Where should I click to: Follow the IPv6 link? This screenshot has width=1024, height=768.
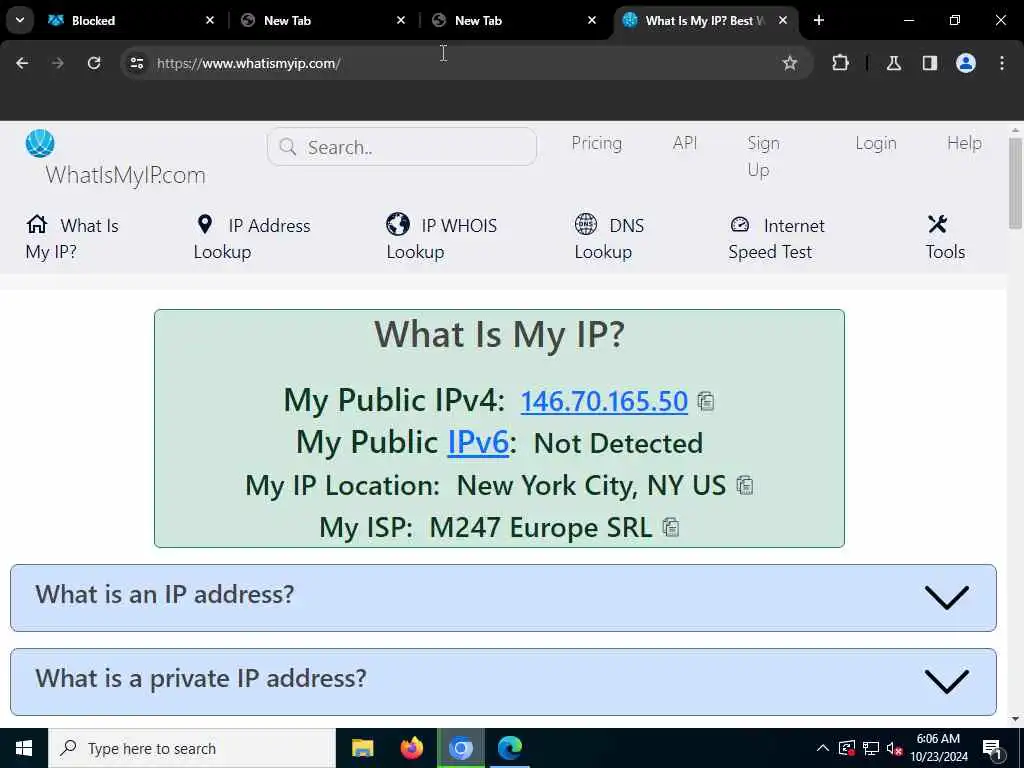(478, 442)
